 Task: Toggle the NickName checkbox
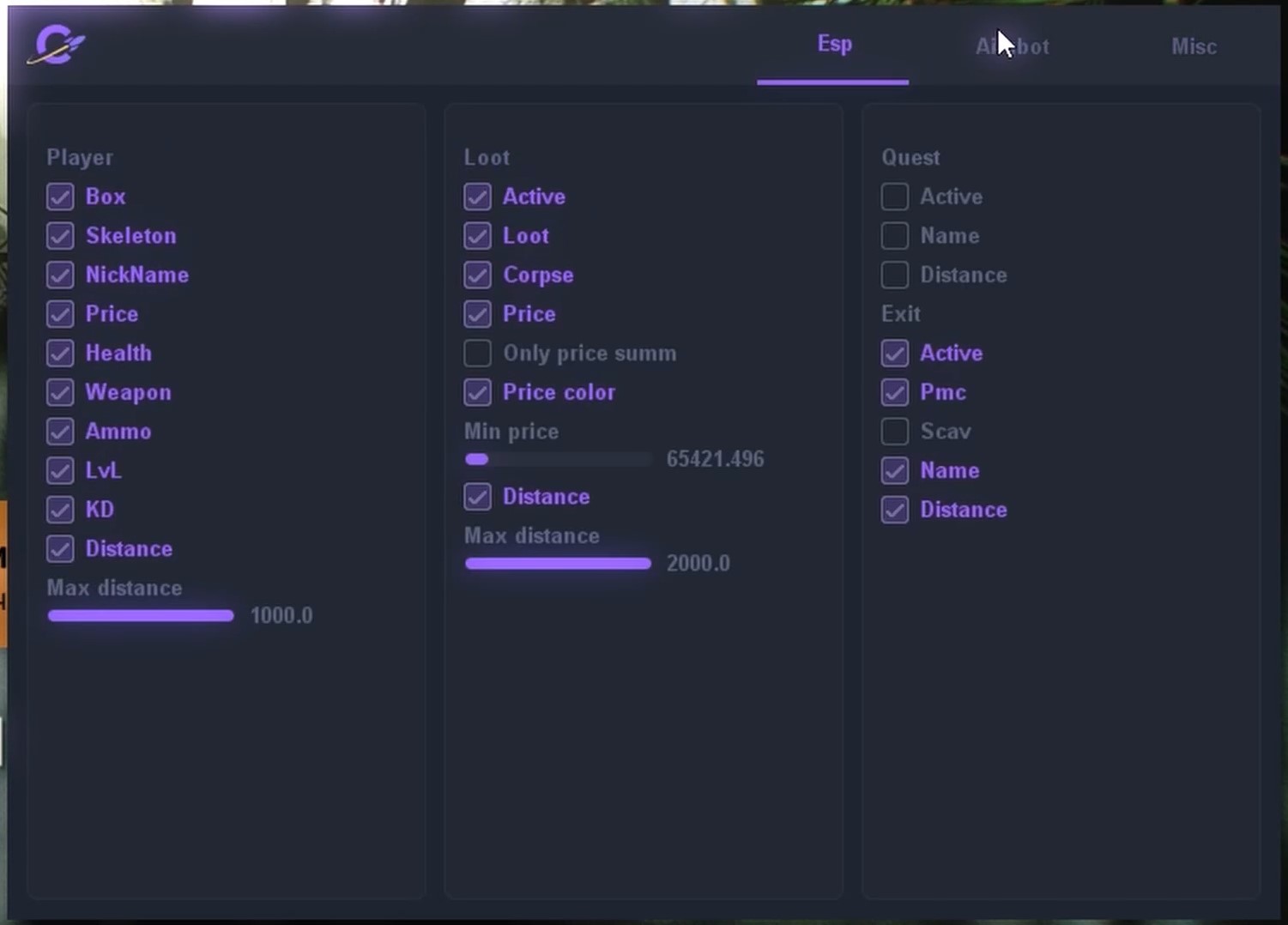coord(60,275)
